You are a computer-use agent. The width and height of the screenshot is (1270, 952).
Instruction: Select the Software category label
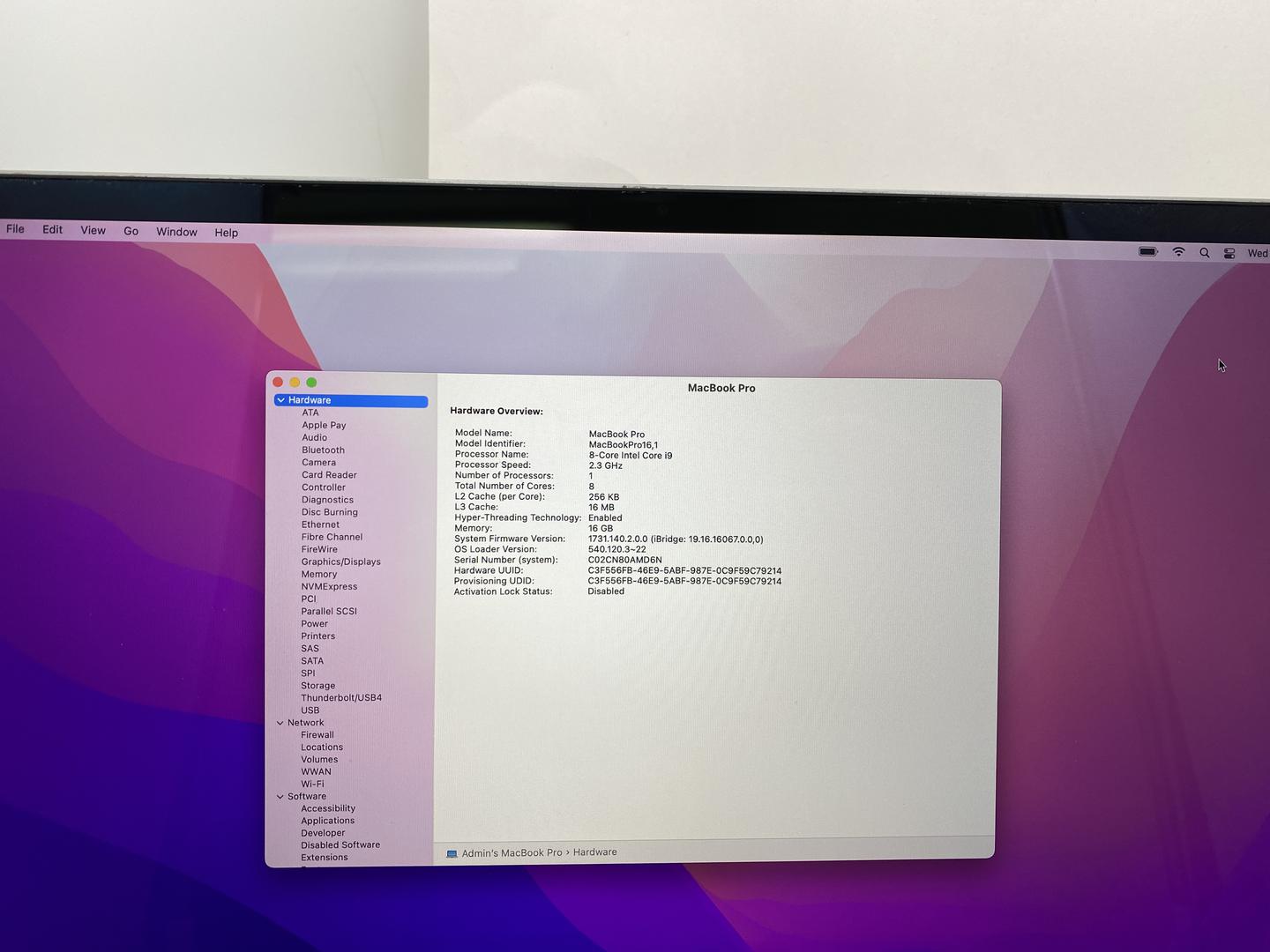[x=307, y=796]
